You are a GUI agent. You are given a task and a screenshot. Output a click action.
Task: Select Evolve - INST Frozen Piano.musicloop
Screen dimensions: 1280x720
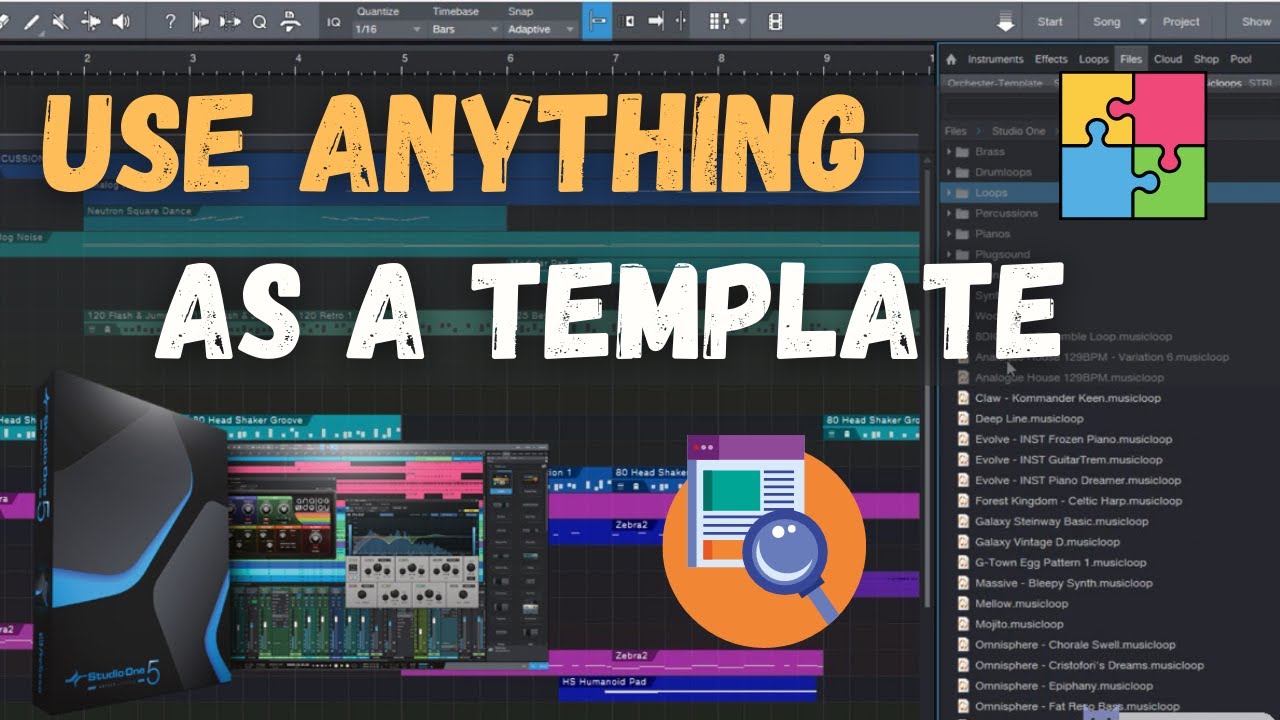point(1073,439)
